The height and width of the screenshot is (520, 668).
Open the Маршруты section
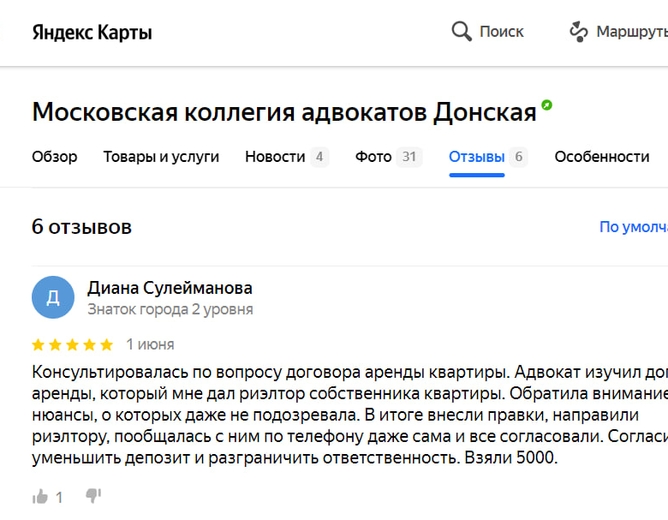[630, 32]
